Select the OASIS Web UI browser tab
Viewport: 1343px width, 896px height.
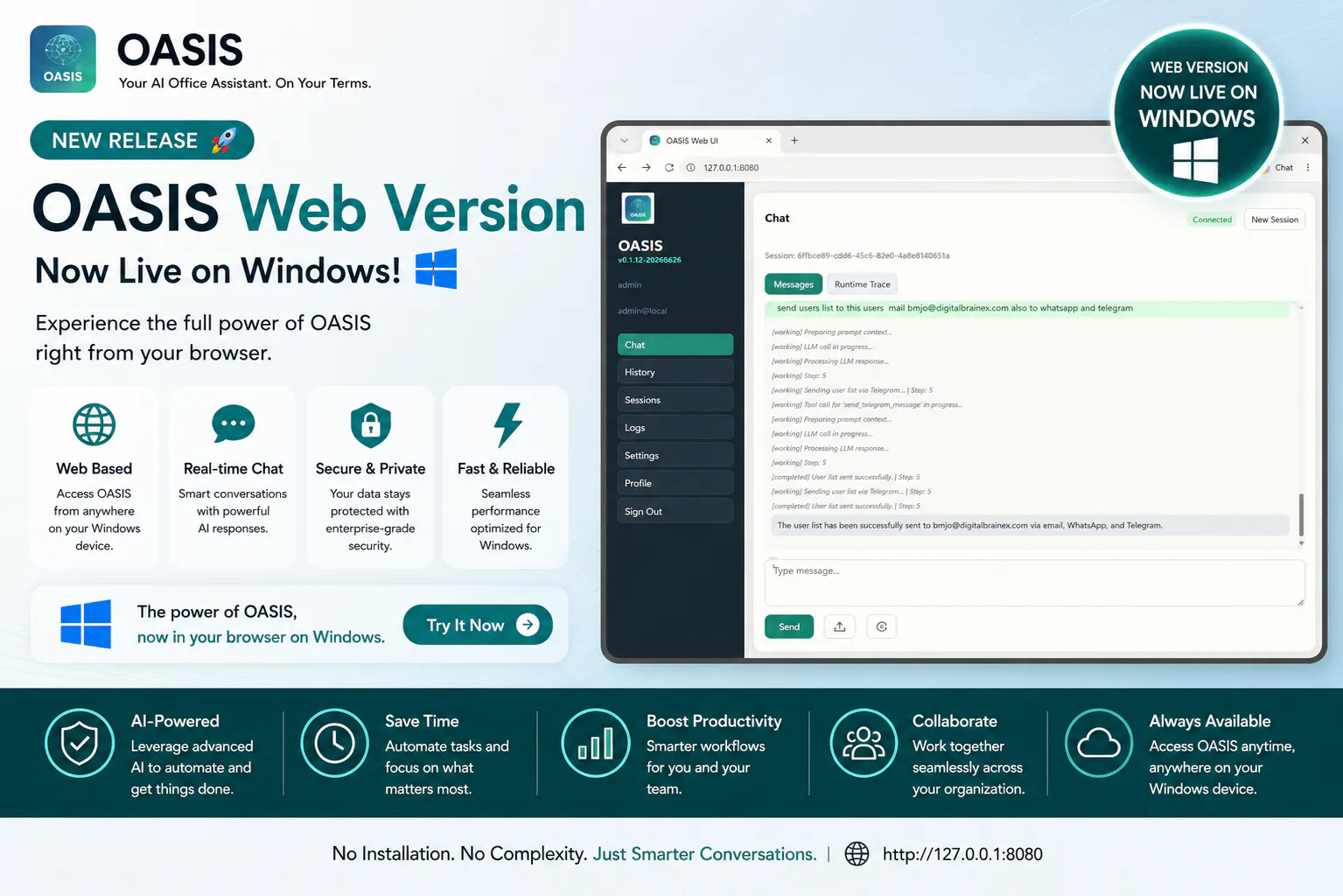710,140
